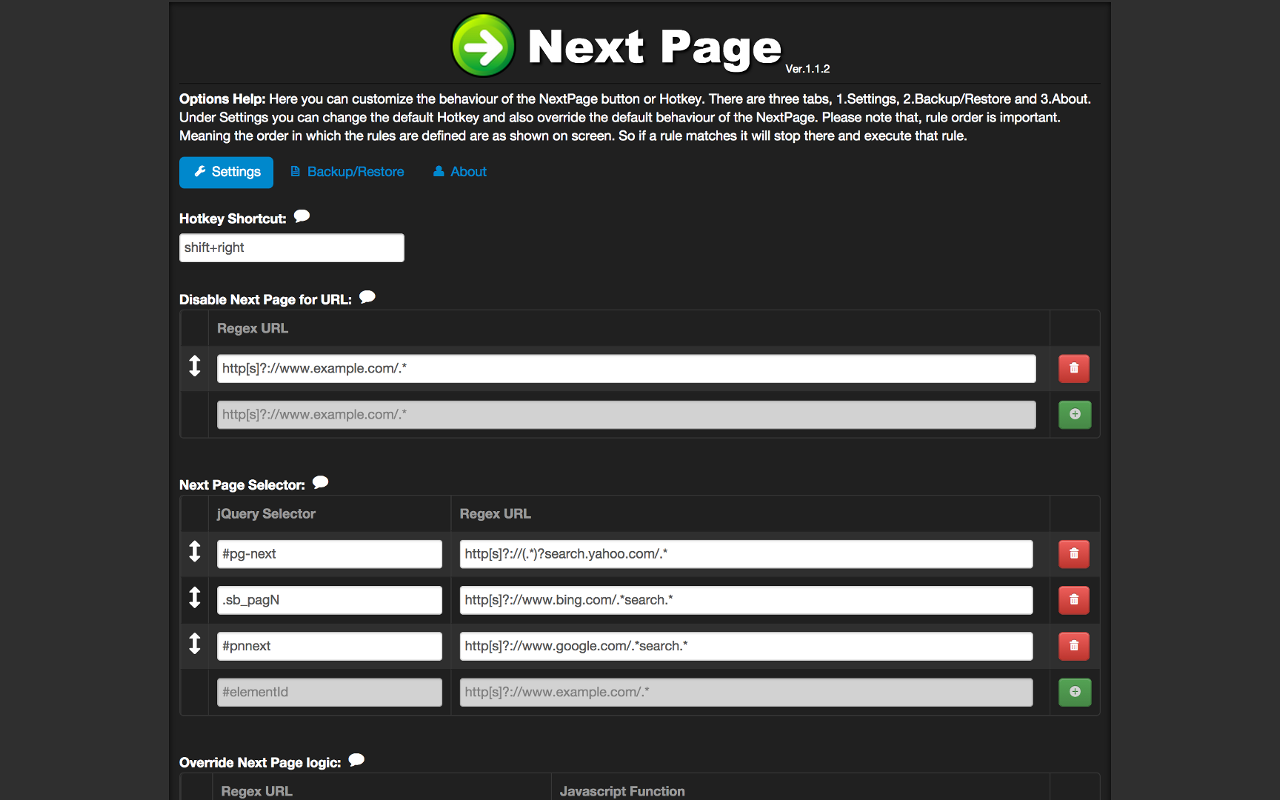
Task: Click the Next Page title text
Action: point(654,46)
